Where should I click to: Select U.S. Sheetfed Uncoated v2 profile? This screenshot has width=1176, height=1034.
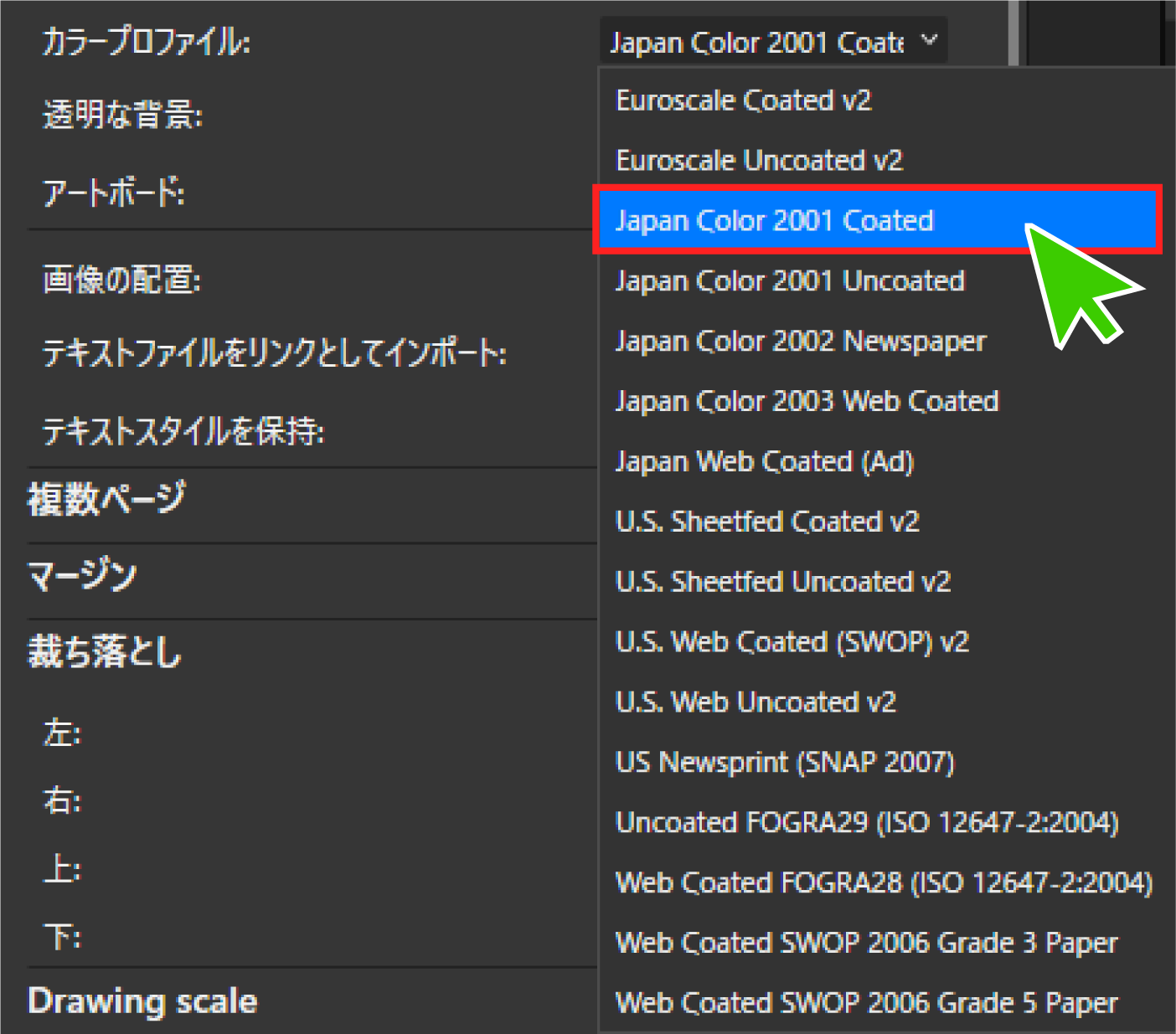click(783, 582)
